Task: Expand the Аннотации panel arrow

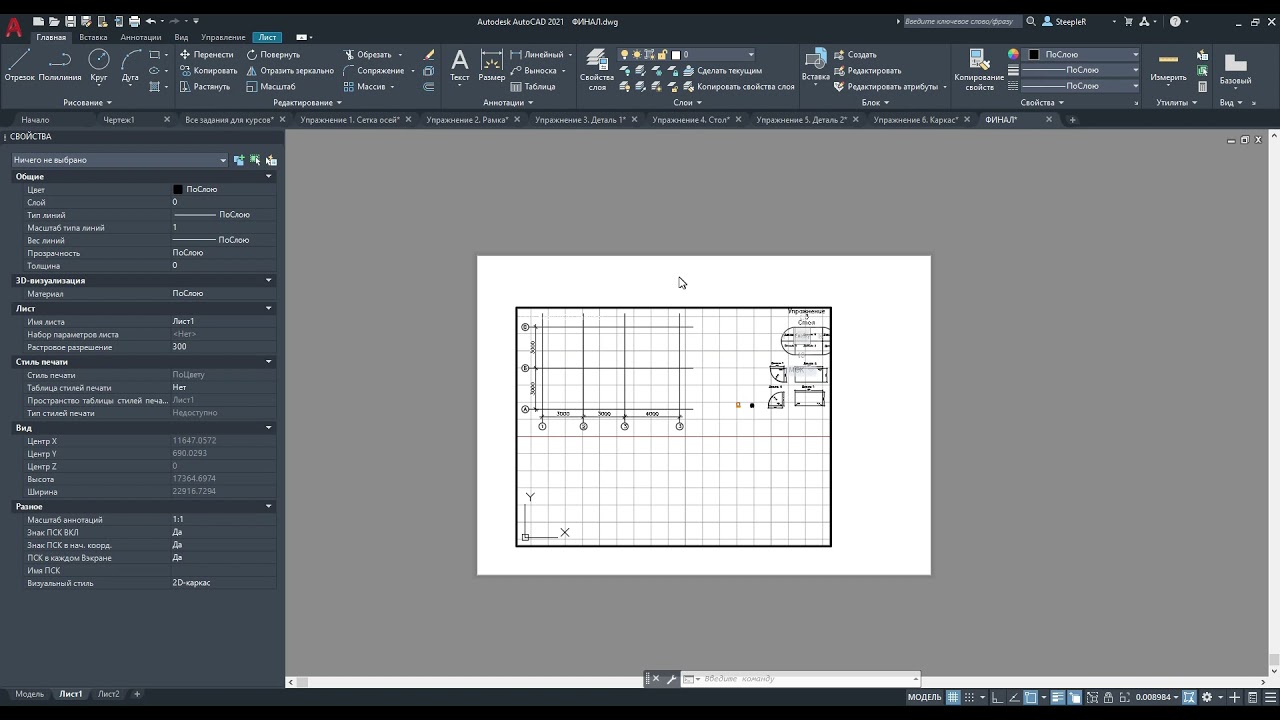Action: [x=530, y=103]
